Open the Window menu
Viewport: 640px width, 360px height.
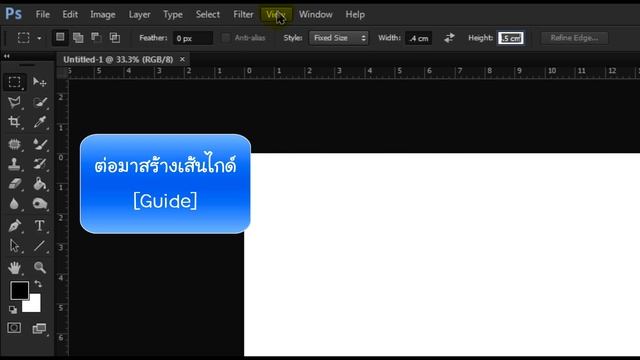point(316,15)
